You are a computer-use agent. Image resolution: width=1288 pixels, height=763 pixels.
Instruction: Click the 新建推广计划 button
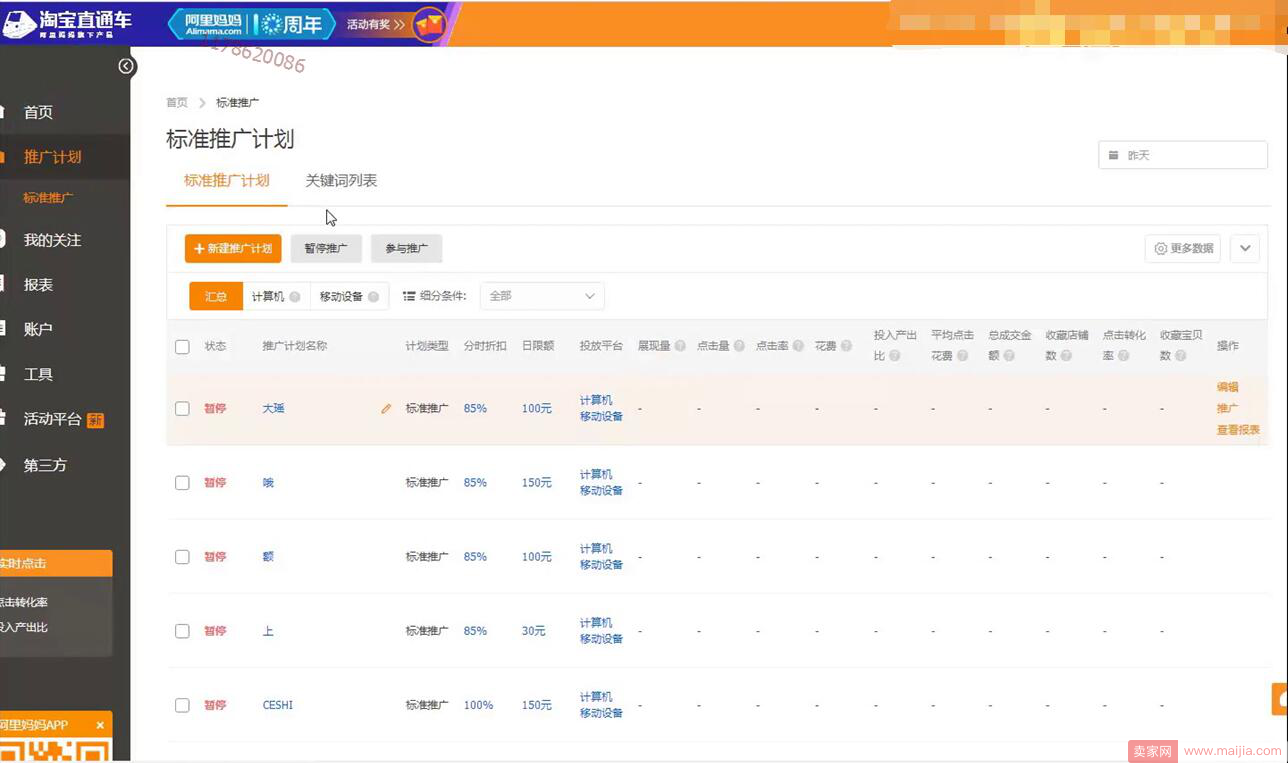[x=233, y=248]
